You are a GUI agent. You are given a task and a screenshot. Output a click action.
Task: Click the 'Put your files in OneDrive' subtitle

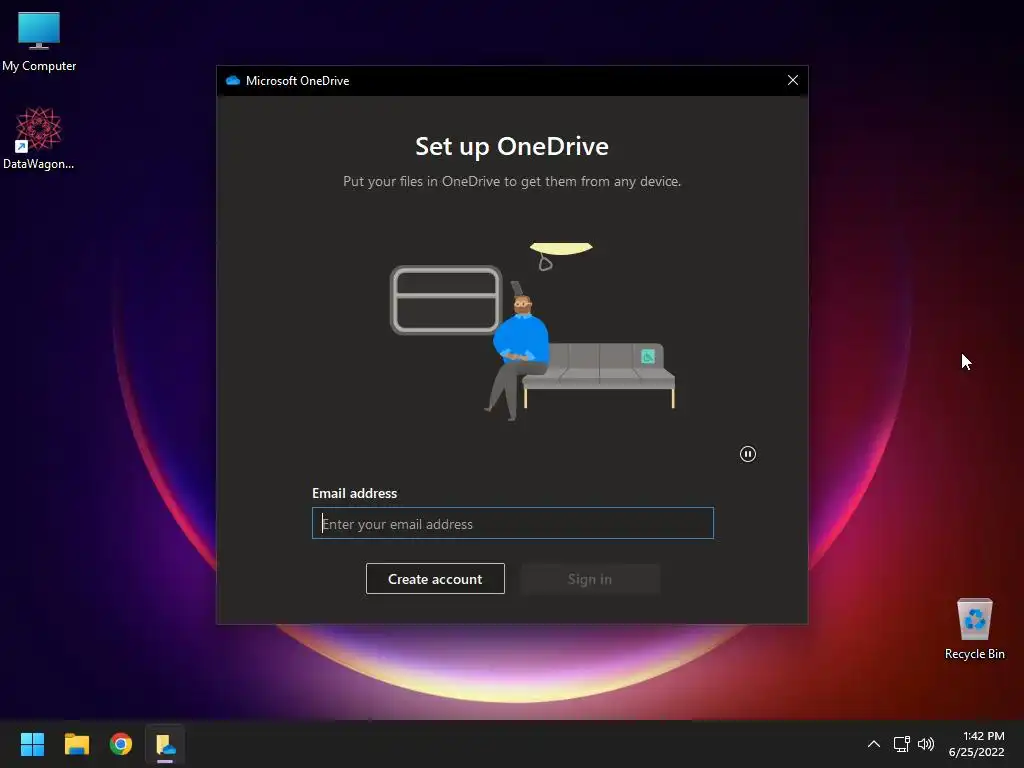click(512, 182)
